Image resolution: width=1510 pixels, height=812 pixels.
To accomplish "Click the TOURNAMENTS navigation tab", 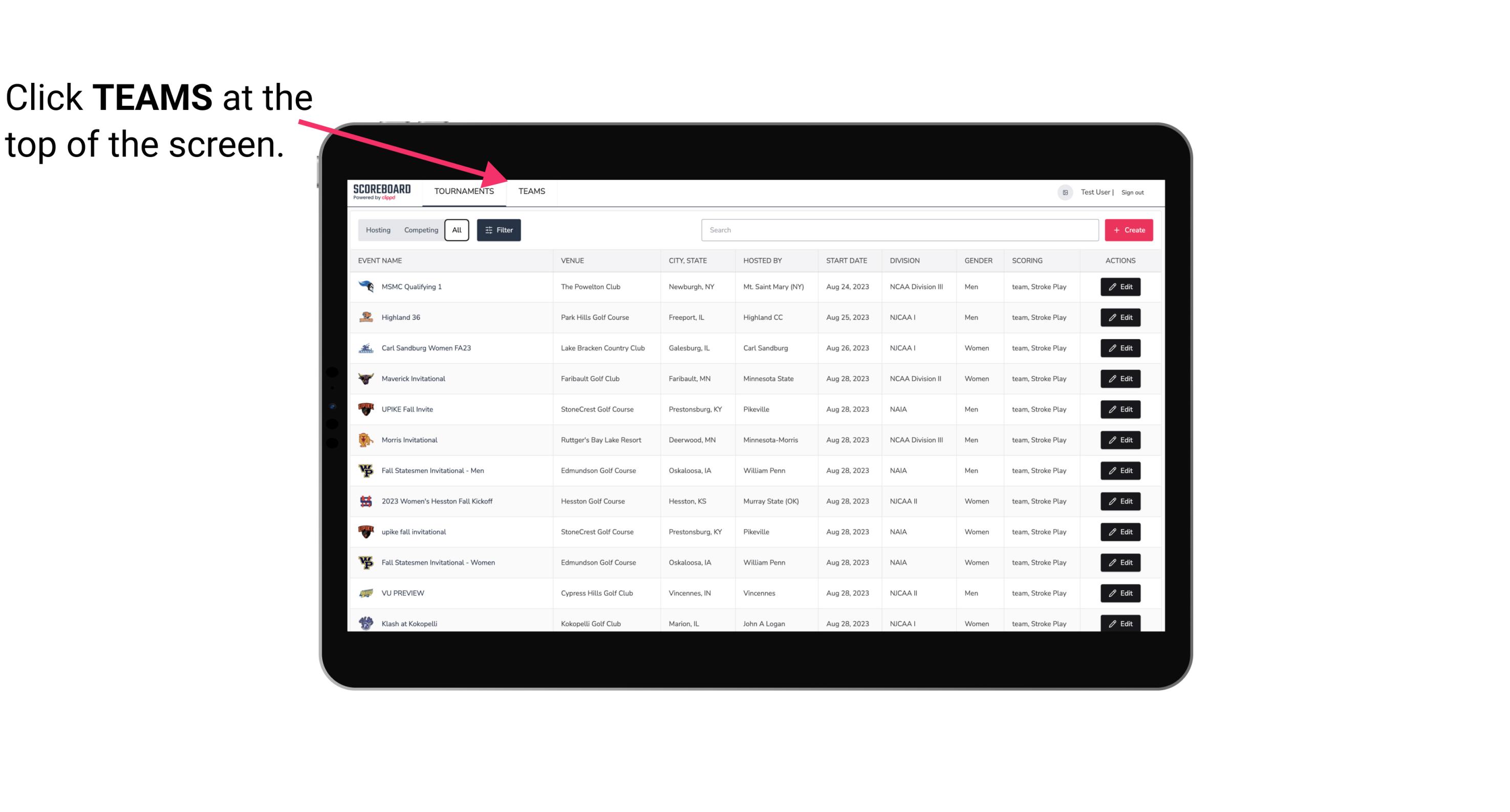I will point(464,192).
